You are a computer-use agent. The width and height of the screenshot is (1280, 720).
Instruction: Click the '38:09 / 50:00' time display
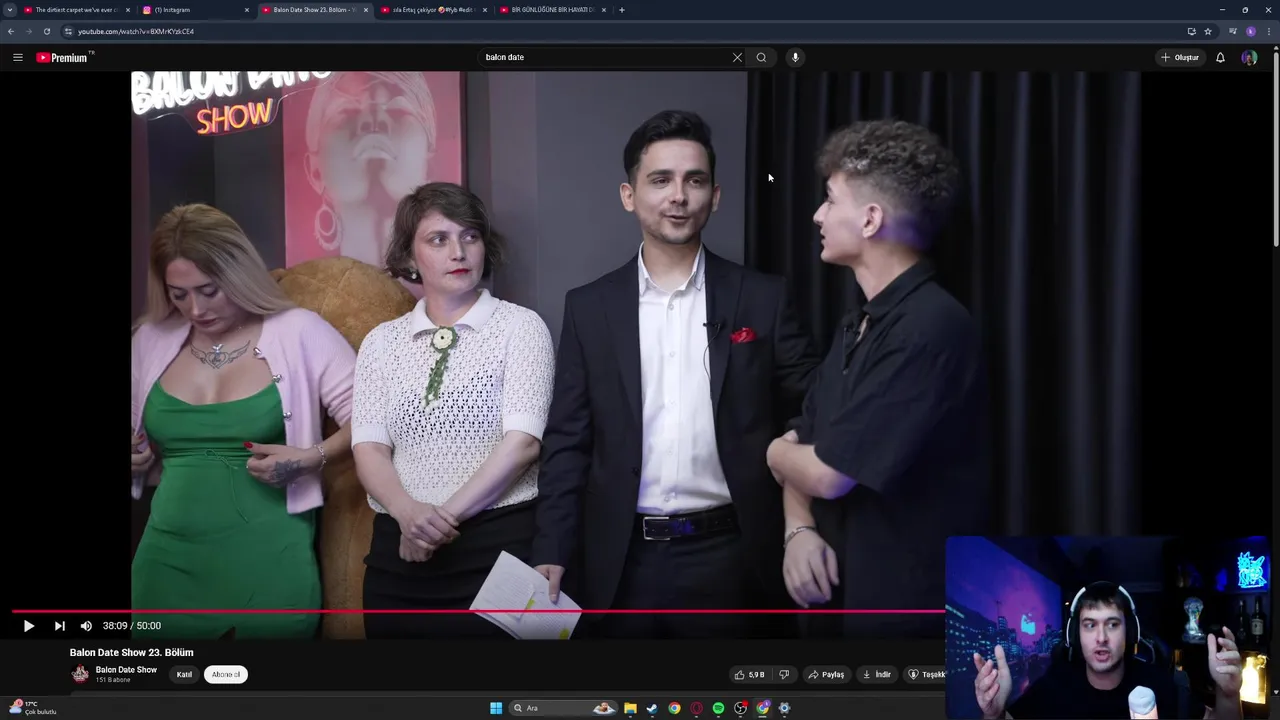point(131,626)
